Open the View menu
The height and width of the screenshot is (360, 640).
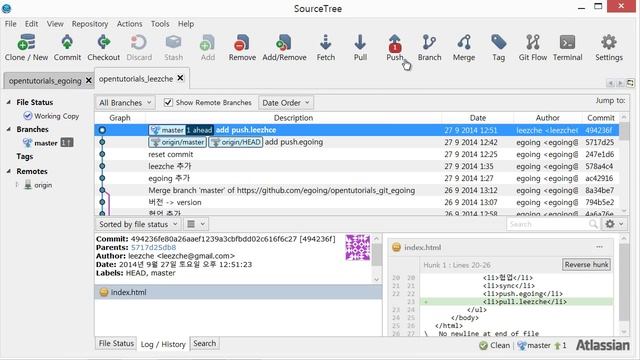tap(55, 24)
